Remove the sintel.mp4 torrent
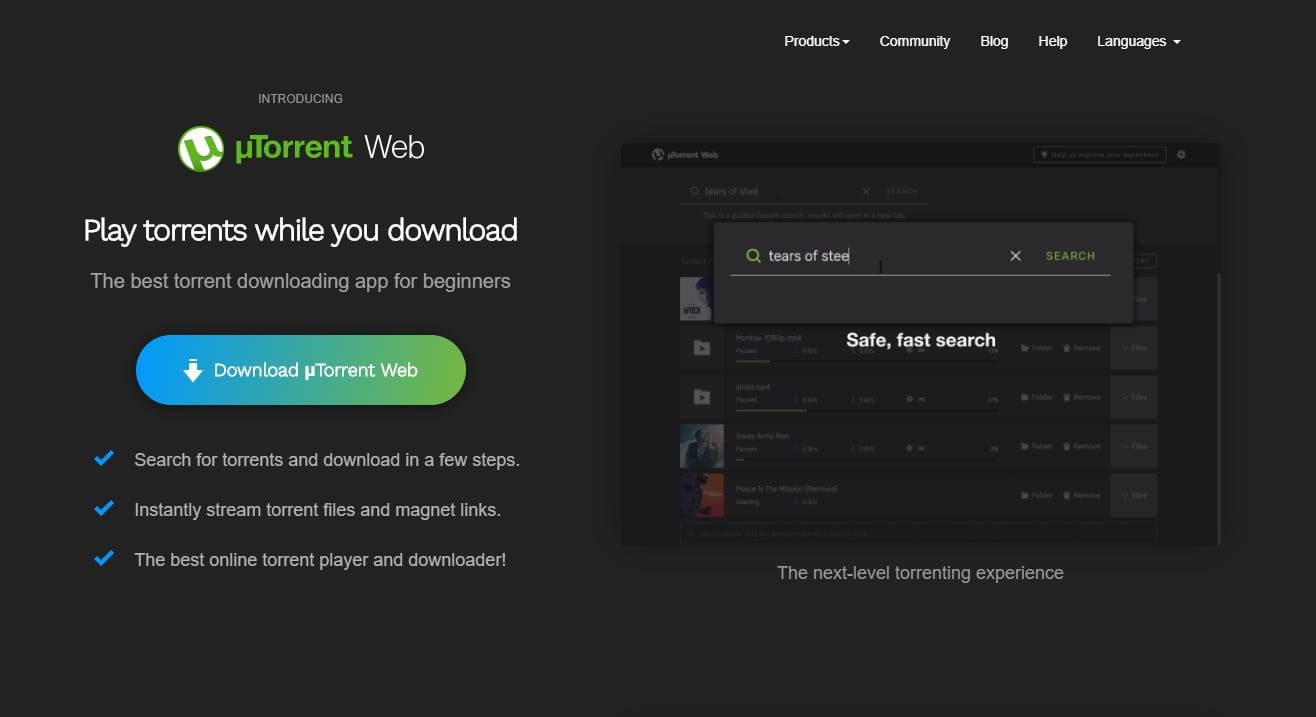The height and width of the screenshot is (717, 1316). click(1081, 397)
